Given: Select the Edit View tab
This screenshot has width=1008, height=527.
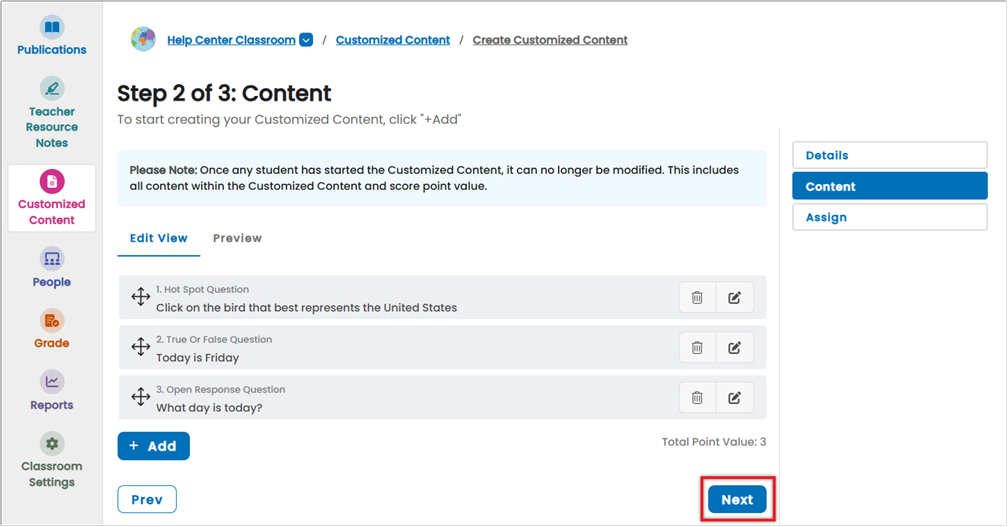Looking at the screenshot, I should (x=159, y=238).
